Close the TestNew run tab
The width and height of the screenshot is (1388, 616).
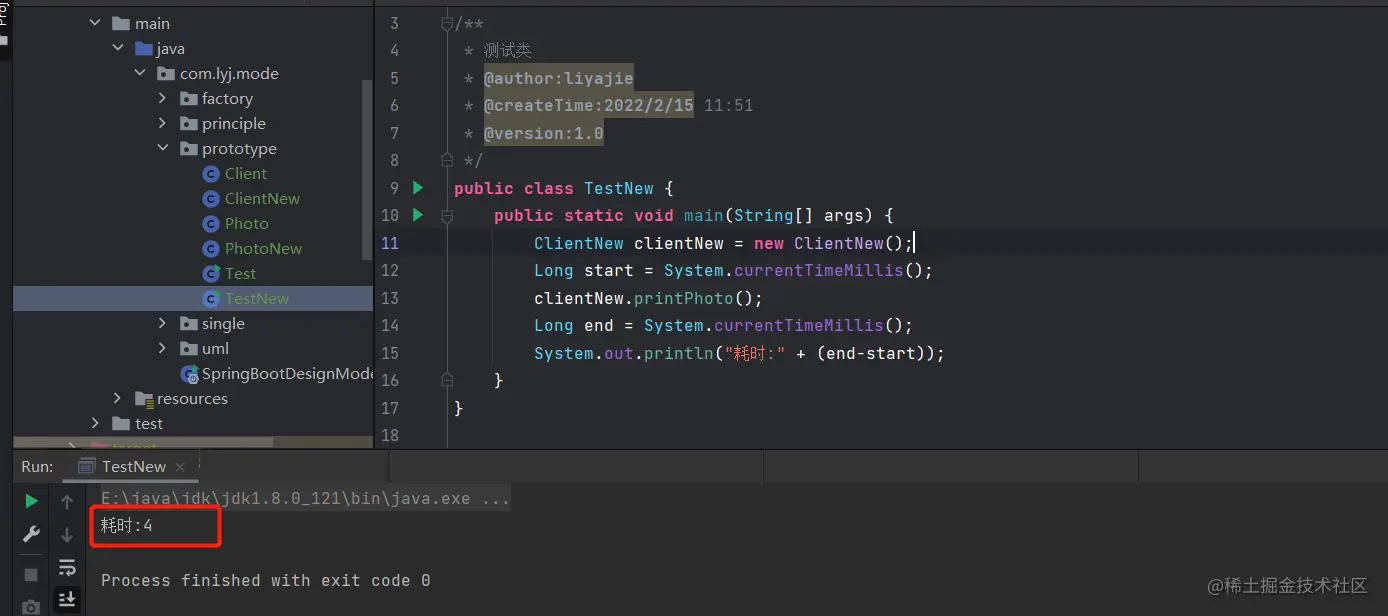coord(180,467)
